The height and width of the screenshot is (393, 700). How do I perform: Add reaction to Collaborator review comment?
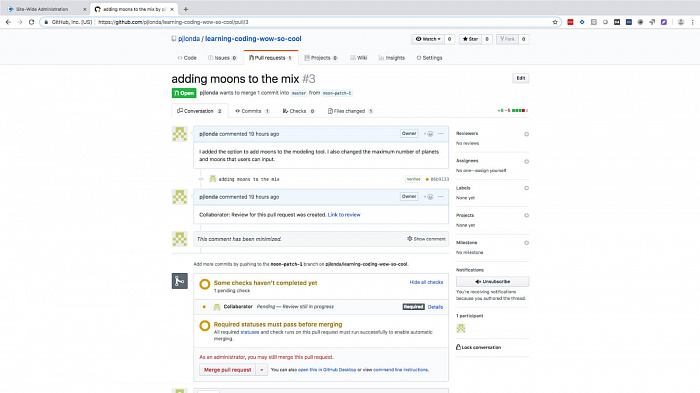click(x=429, y=196)
